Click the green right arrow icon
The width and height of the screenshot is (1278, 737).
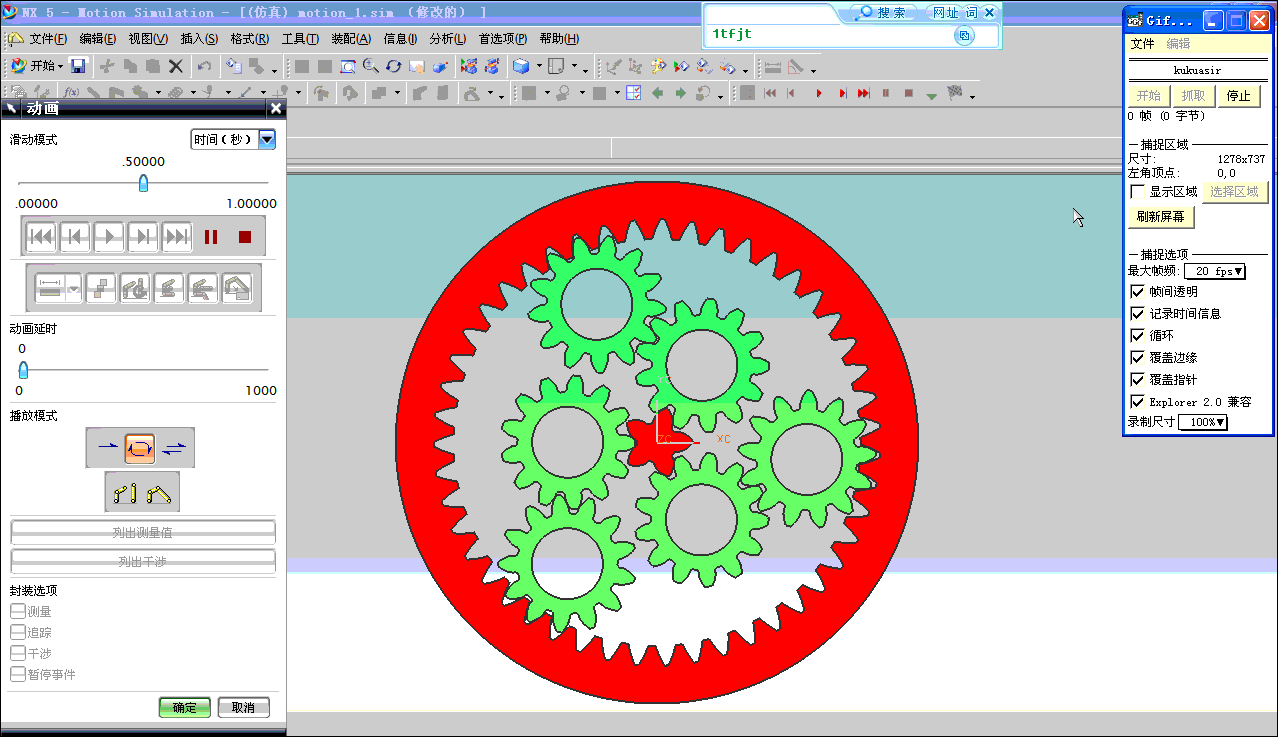click(x=681, y=93)
